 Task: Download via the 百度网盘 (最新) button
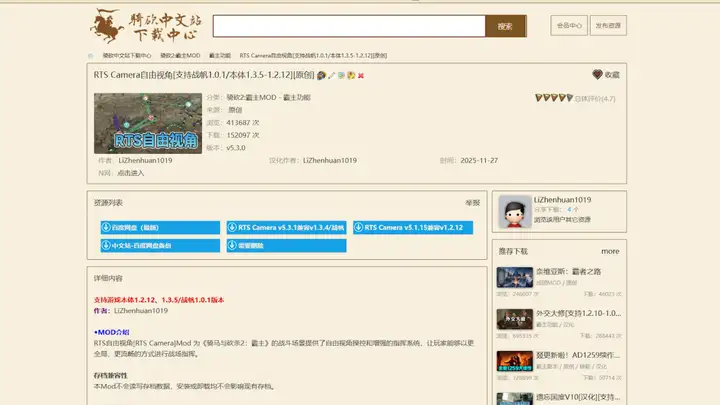coord(160,227)
